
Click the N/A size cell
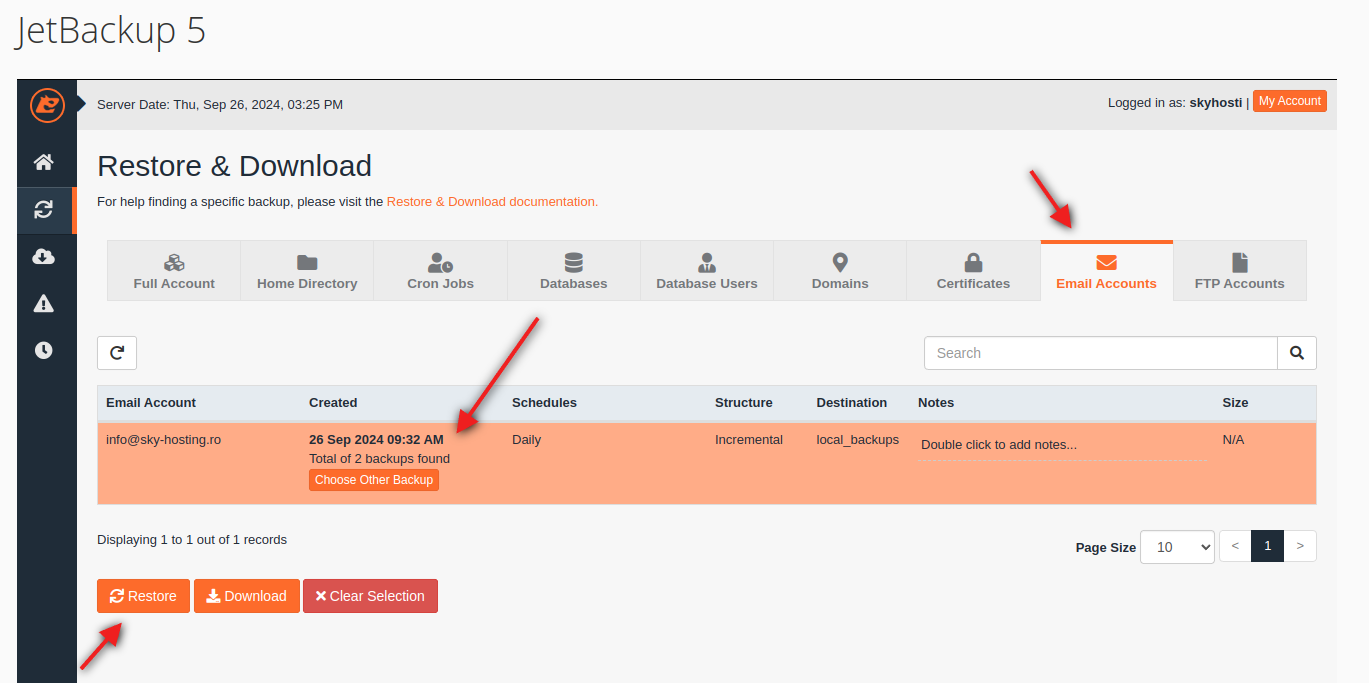coord(1233,439)
